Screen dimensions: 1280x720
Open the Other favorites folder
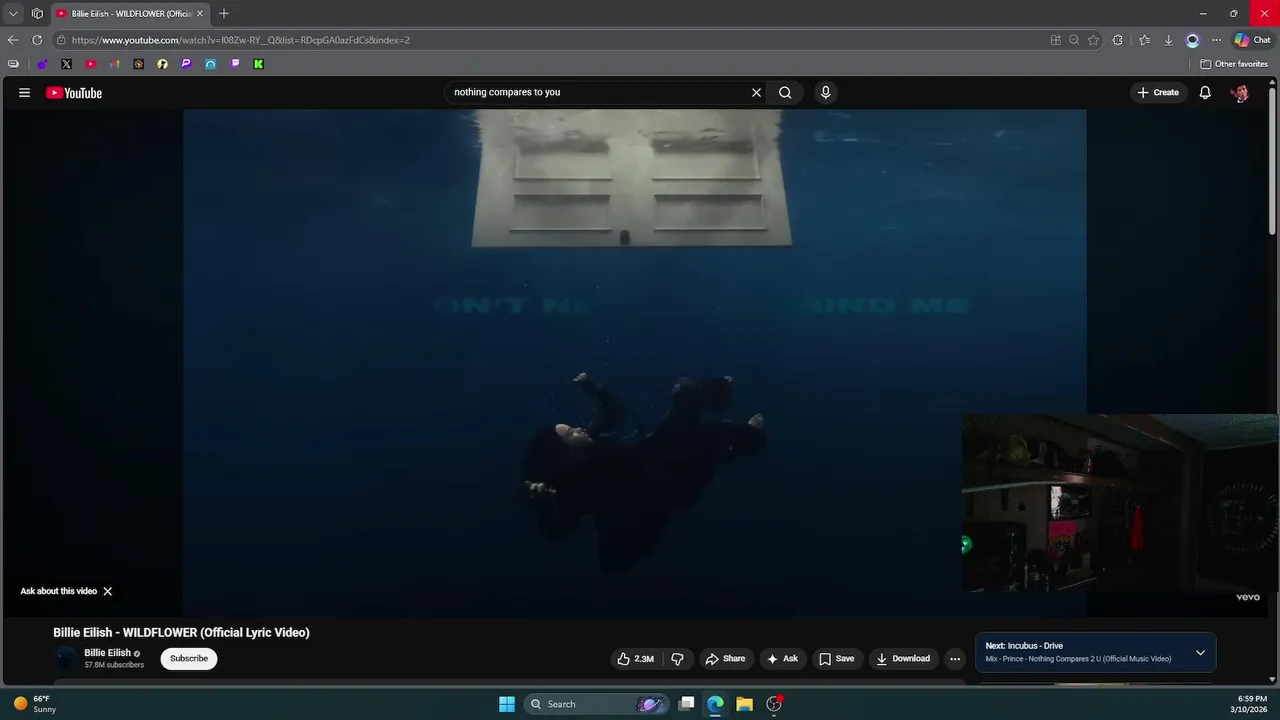pyautogui.click(x=1234, y=64)
